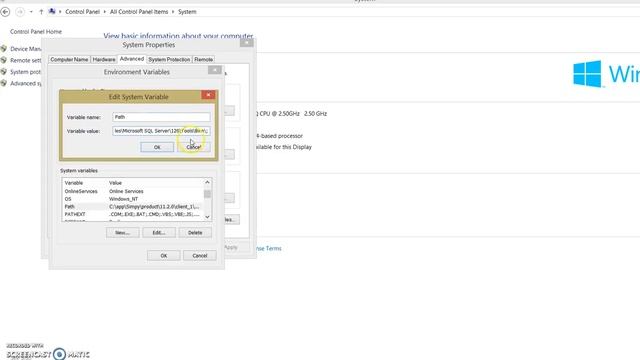Close the Edit System Variable dialog
The image size is (640, 360).
208,95
